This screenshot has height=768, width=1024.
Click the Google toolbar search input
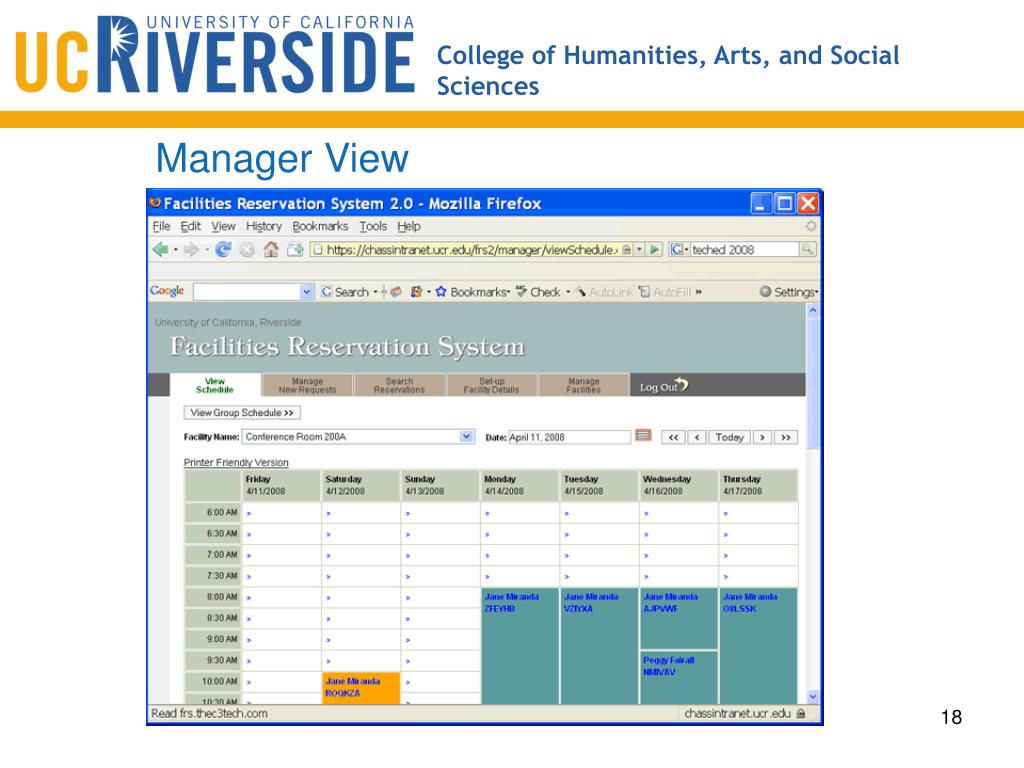point(247,292)
